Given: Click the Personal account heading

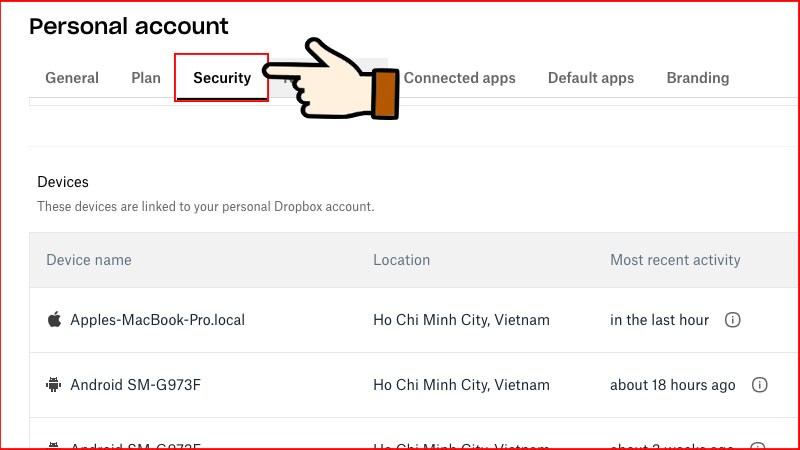Looking at the screenshot, I should (129, 27).
